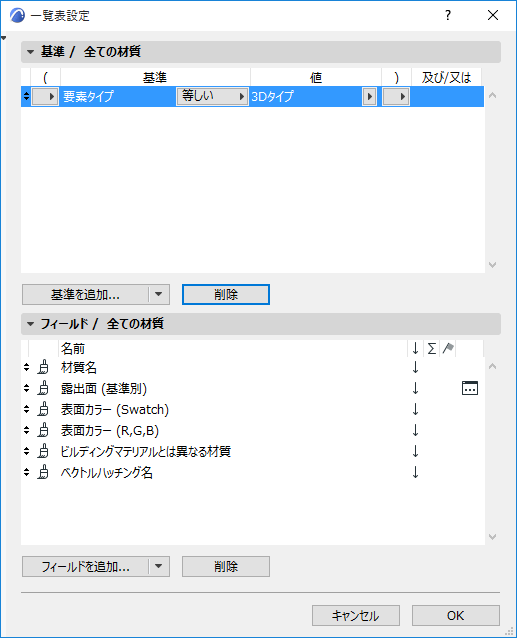Click the ARCHICAD logo in the title bar

(x=17, y=15)
